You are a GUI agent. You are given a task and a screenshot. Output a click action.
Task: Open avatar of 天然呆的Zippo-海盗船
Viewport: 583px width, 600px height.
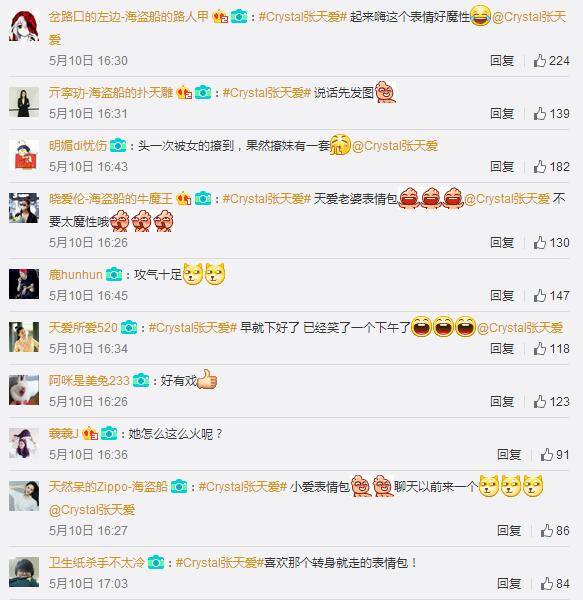[24, 496]
